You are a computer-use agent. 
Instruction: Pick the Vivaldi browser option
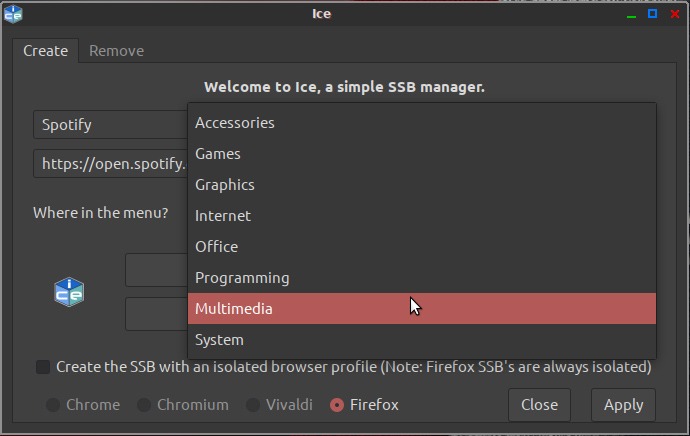tap(253, 405)
